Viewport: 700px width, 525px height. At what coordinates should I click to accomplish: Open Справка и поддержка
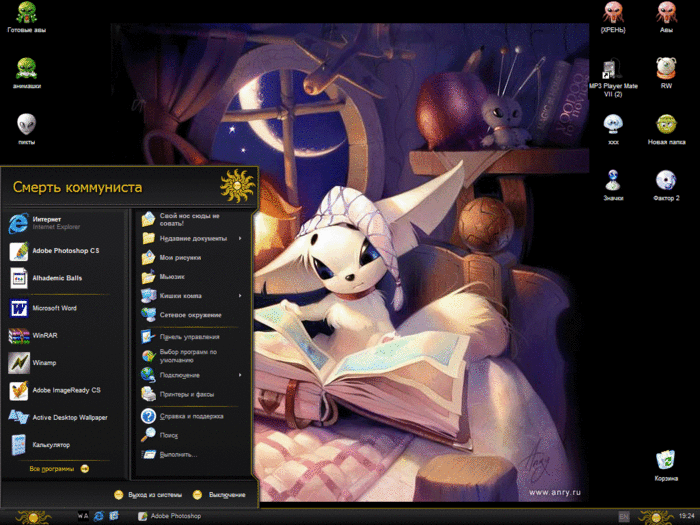[x=193, y=416]
